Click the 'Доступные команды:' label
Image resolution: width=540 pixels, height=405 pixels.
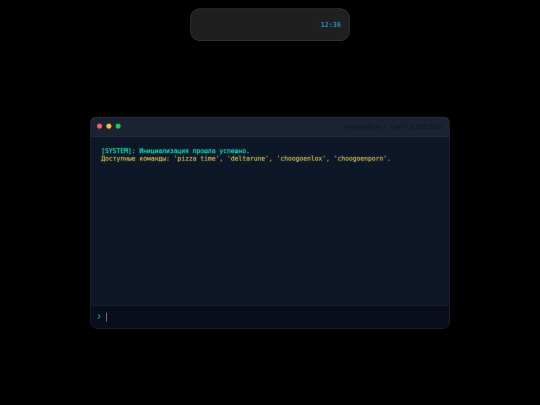coord(135,159)
